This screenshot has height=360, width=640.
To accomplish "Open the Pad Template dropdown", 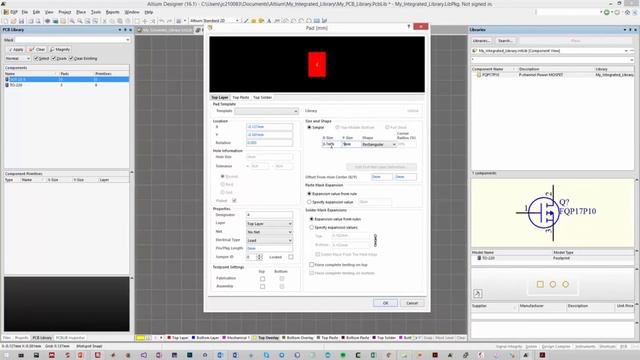I will point(267,111).
